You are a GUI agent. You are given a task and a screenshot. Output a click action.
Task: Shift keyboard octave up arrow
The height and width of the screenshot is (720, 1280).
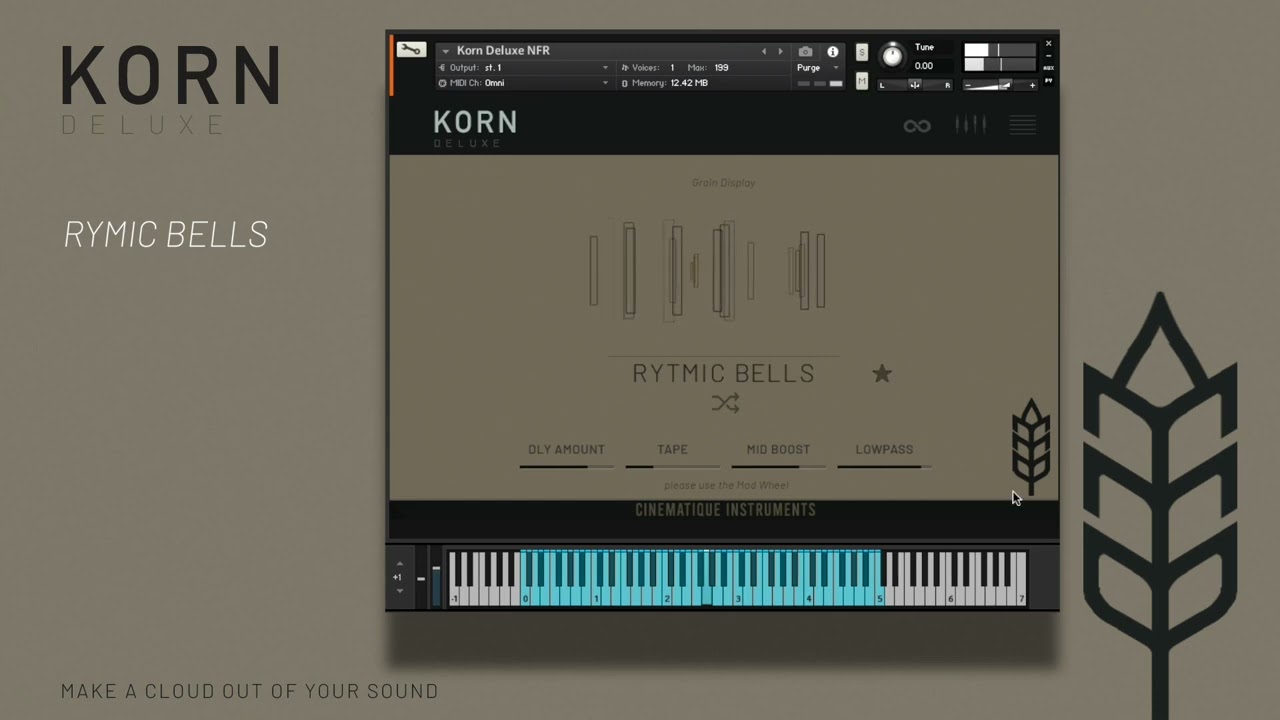[x=399, y=564]
